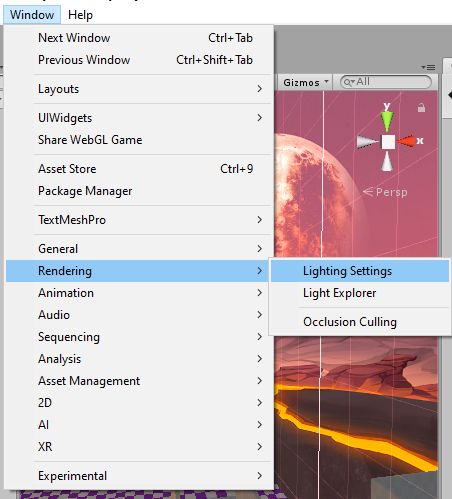Image resolution: width=452 pixels, height=499 pixels.
Task: Click the gizmo center cube
Action: 388,142
